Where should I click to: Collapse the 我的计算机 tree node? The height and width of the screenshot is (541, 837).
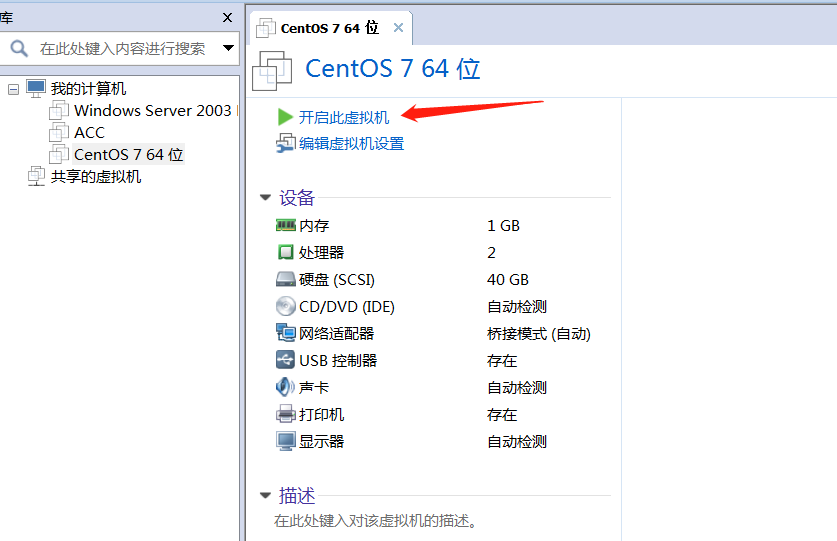(x=13, y=89)
